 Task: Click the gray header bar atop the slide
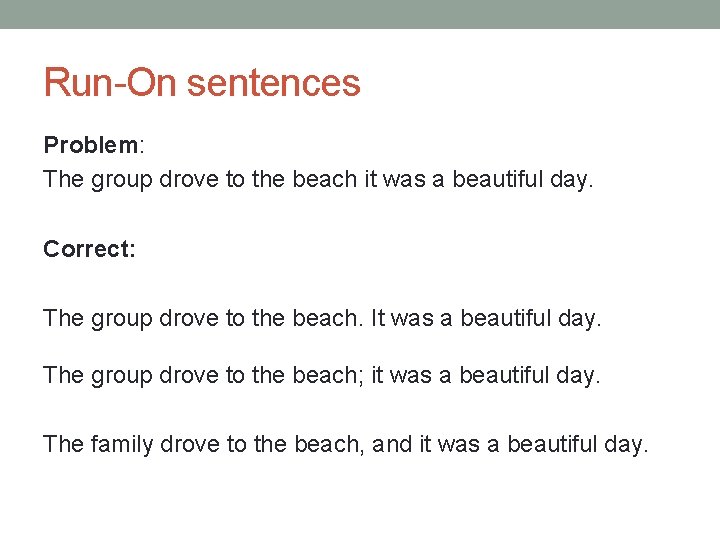[360, 14]
